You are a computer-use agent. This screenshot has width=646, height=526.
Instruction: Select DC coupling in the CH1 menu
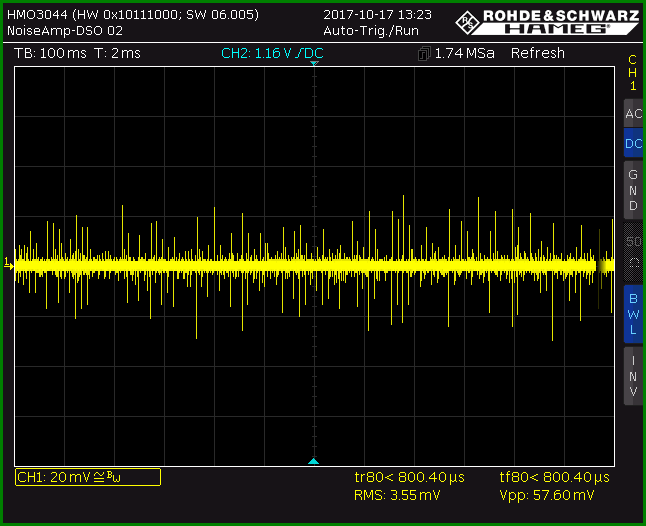[x=633, y=143]
